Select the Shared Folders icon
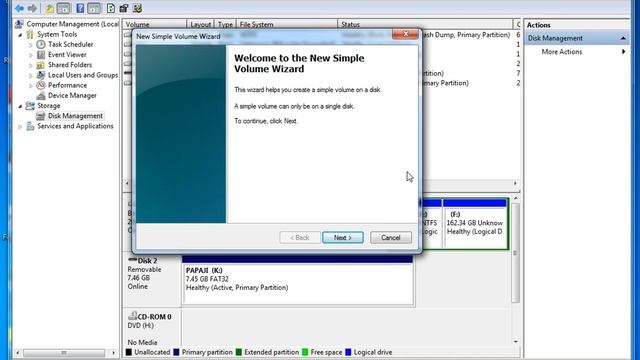This screenshot has height=360, width=640. [41, 65]
